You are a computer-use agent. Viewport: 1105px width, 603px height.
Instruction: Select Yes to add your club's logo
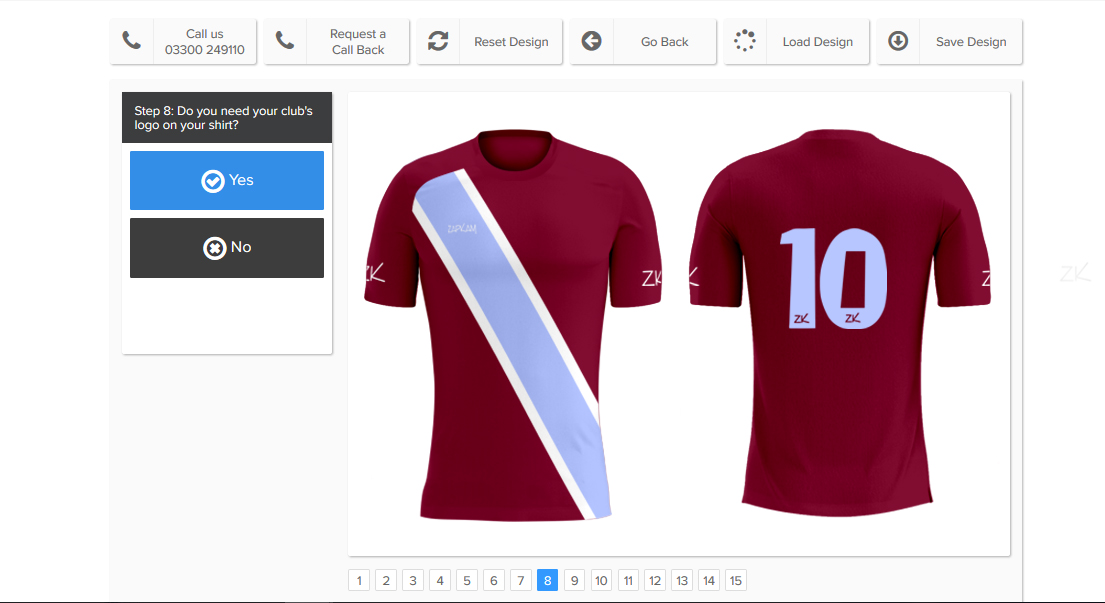[227, 181]
